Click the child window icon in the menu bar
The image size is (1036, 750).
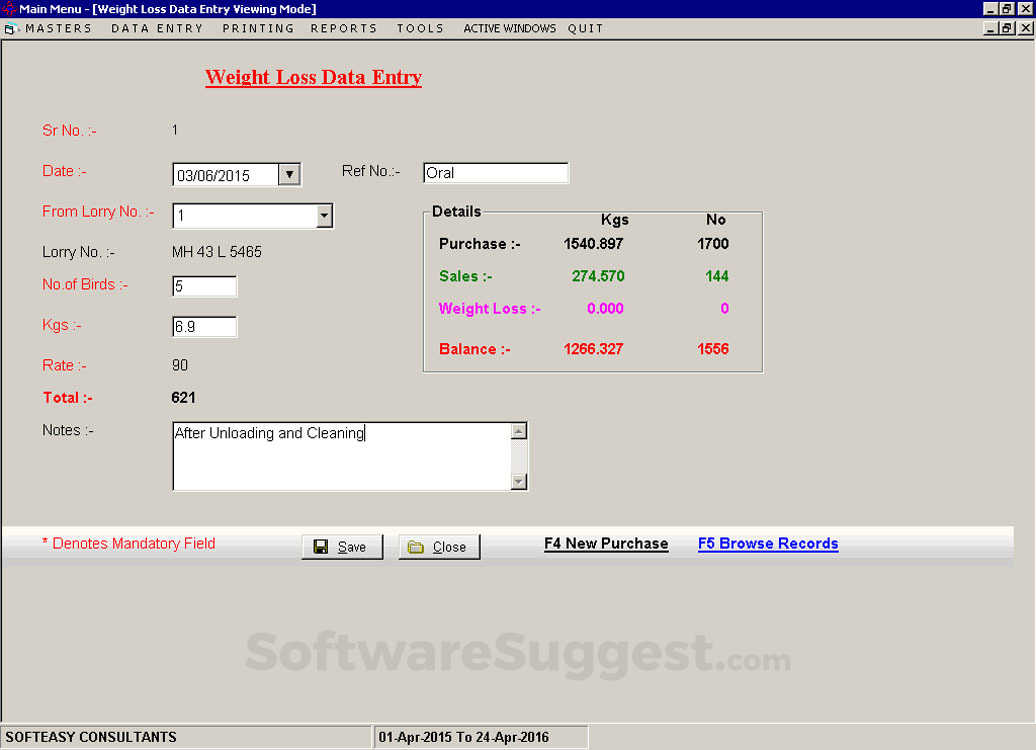pos(10,29)
